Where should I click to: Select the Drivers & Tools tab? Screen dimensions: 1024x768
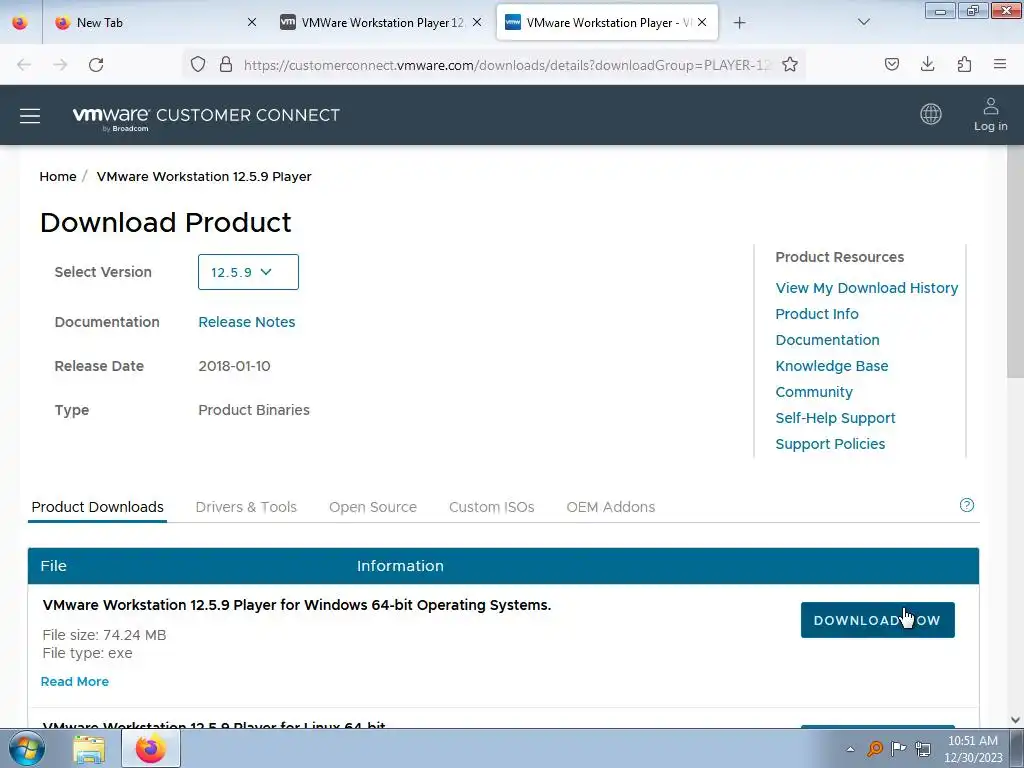click(246, 507)
